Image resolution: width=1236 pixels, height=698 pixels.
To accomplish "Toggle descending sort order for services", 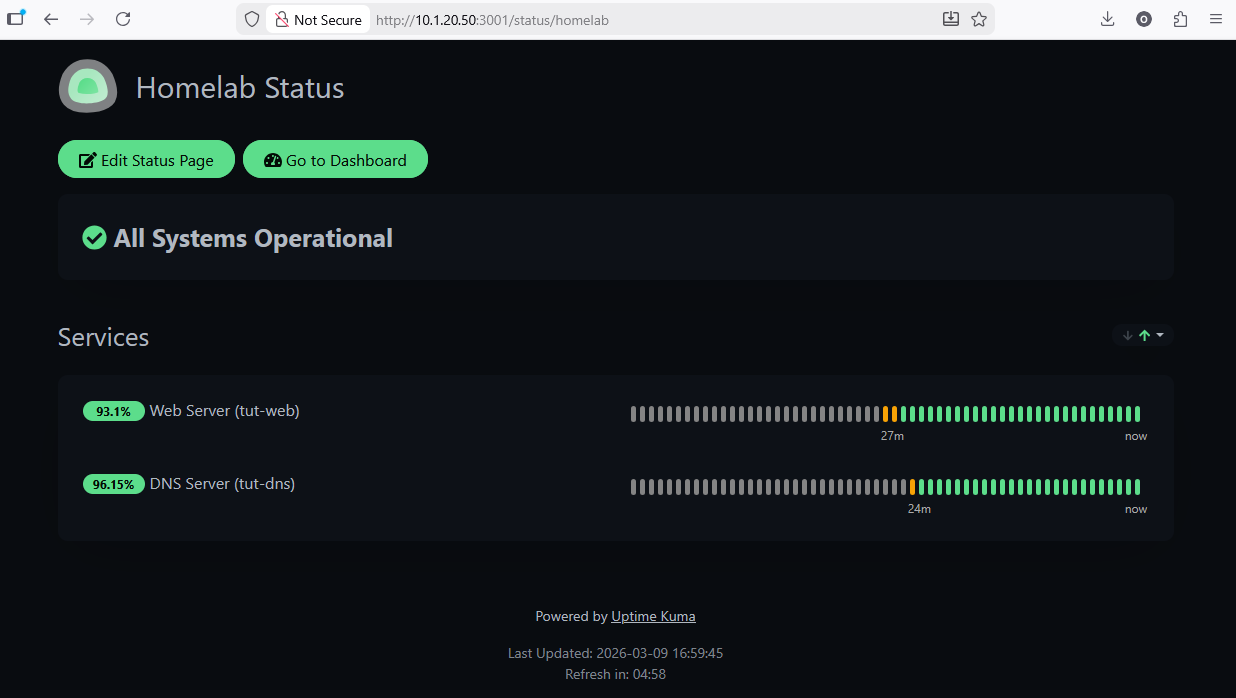I will click(x=1126, y=335).
